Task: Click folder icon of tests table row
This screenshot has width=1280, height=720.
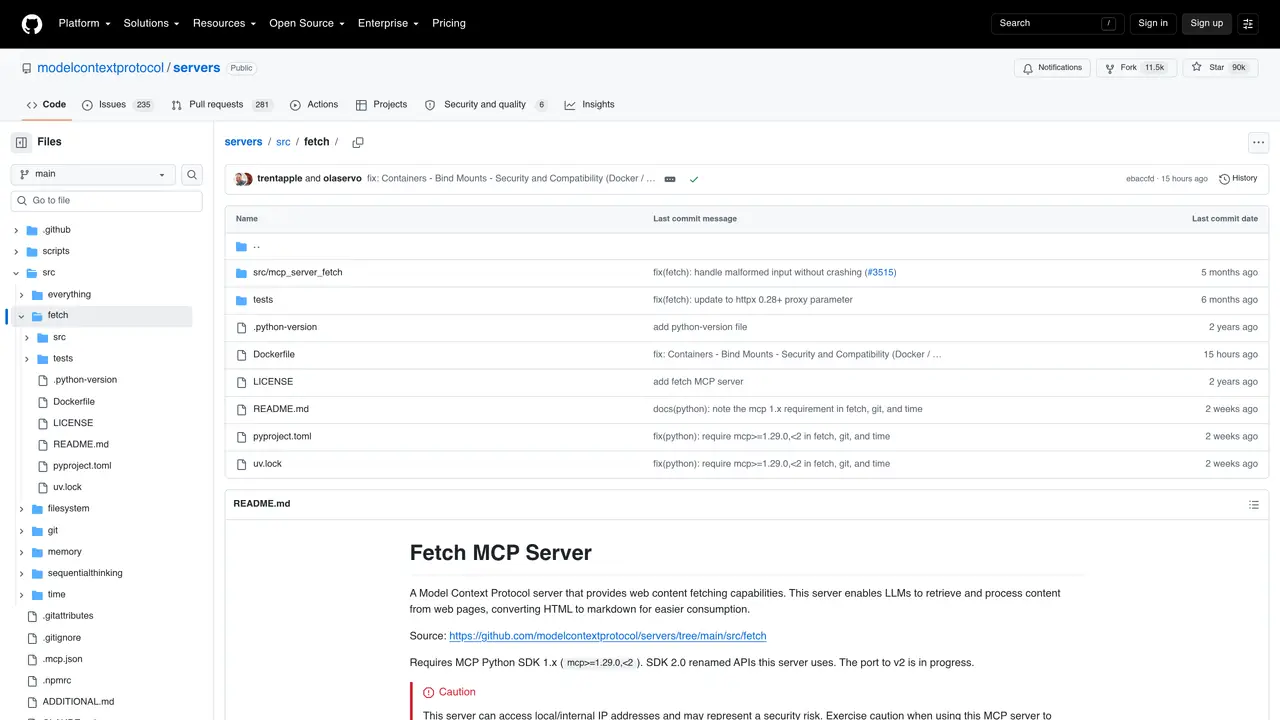Action: pos(241,300)
